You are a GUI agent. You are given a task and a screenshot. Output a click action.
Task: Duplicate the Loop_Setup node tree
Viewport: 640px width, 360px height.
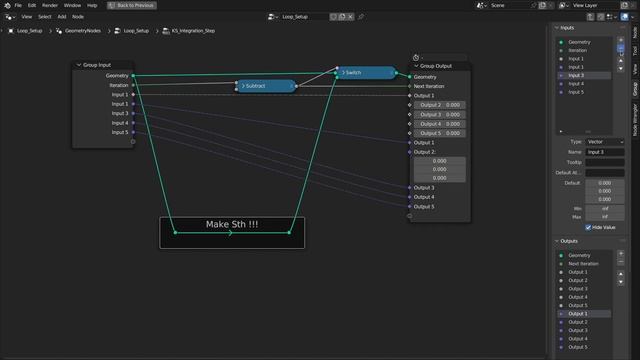click(342, 17)
